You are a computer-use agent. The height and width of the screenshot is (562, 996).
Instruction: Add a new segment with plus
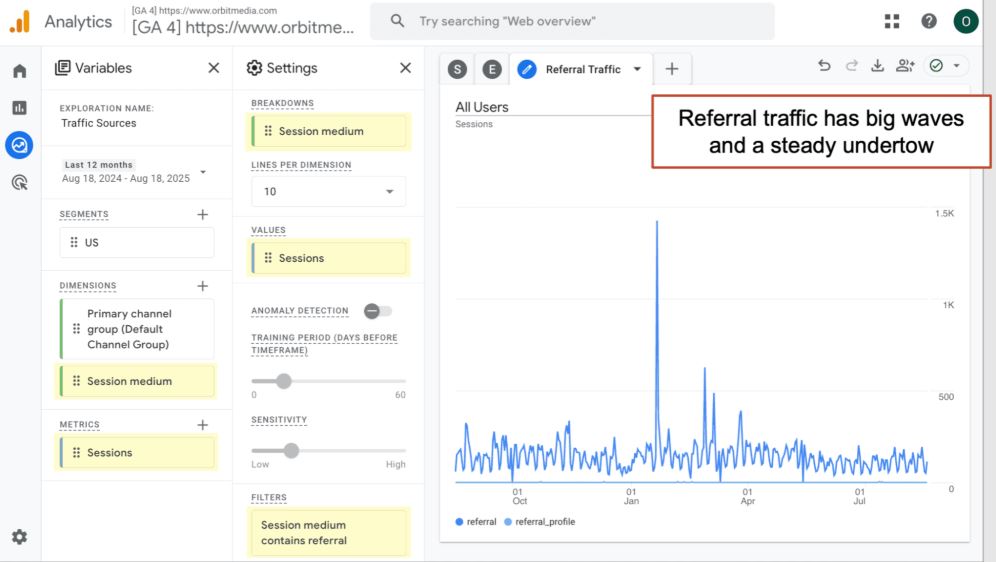202,214
